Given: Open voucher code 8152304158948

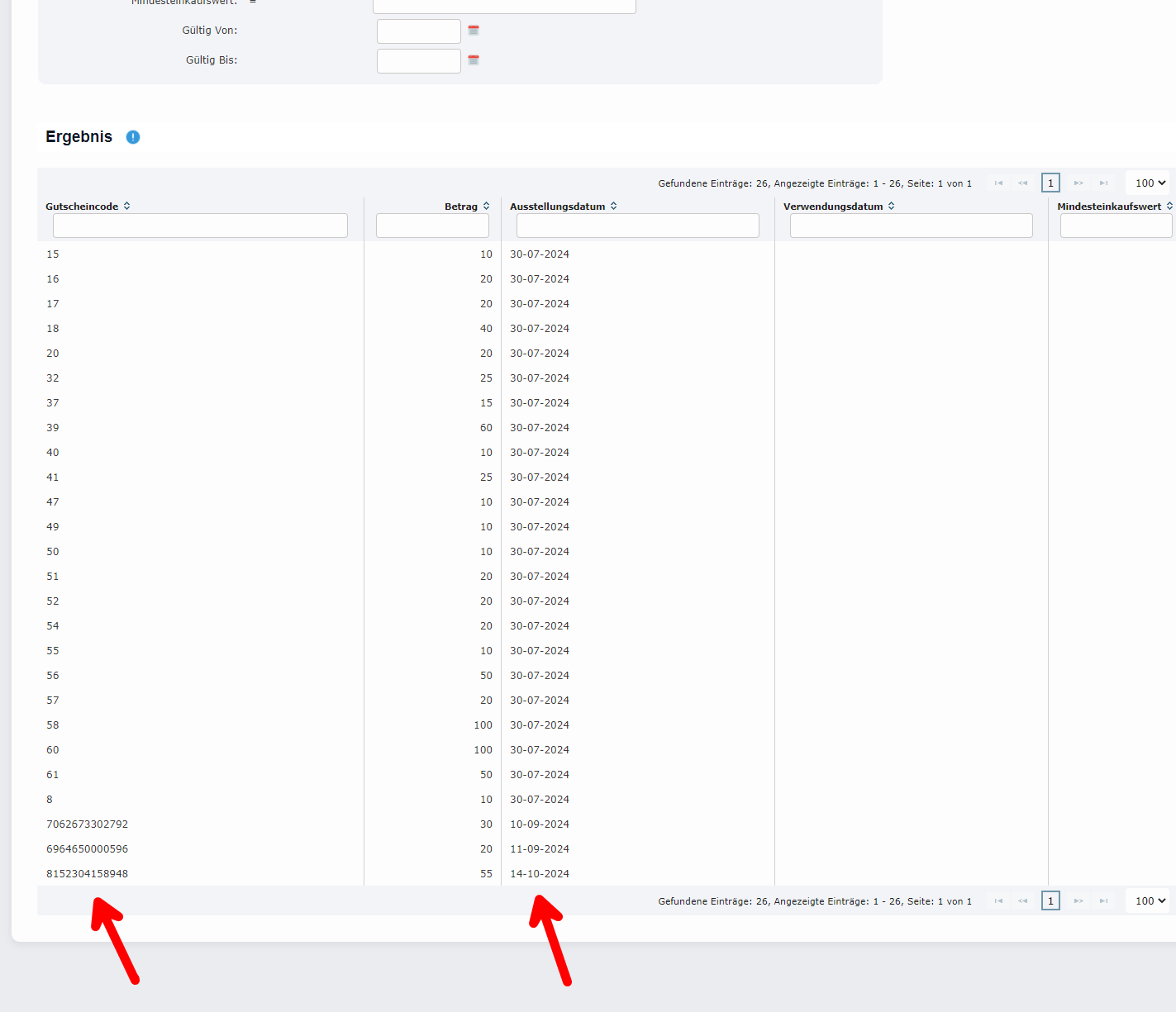Looking at the screenshot, I should point(87,873).
